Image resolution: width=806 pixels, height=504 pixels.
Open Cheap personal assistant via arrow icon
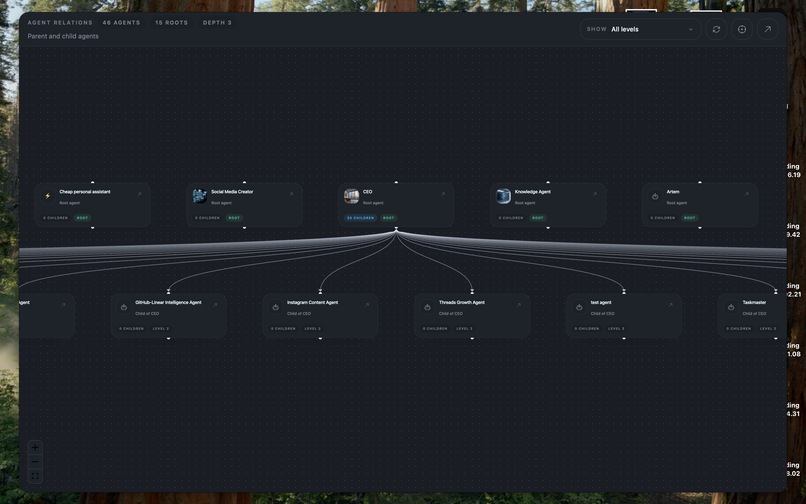(139, 194)
